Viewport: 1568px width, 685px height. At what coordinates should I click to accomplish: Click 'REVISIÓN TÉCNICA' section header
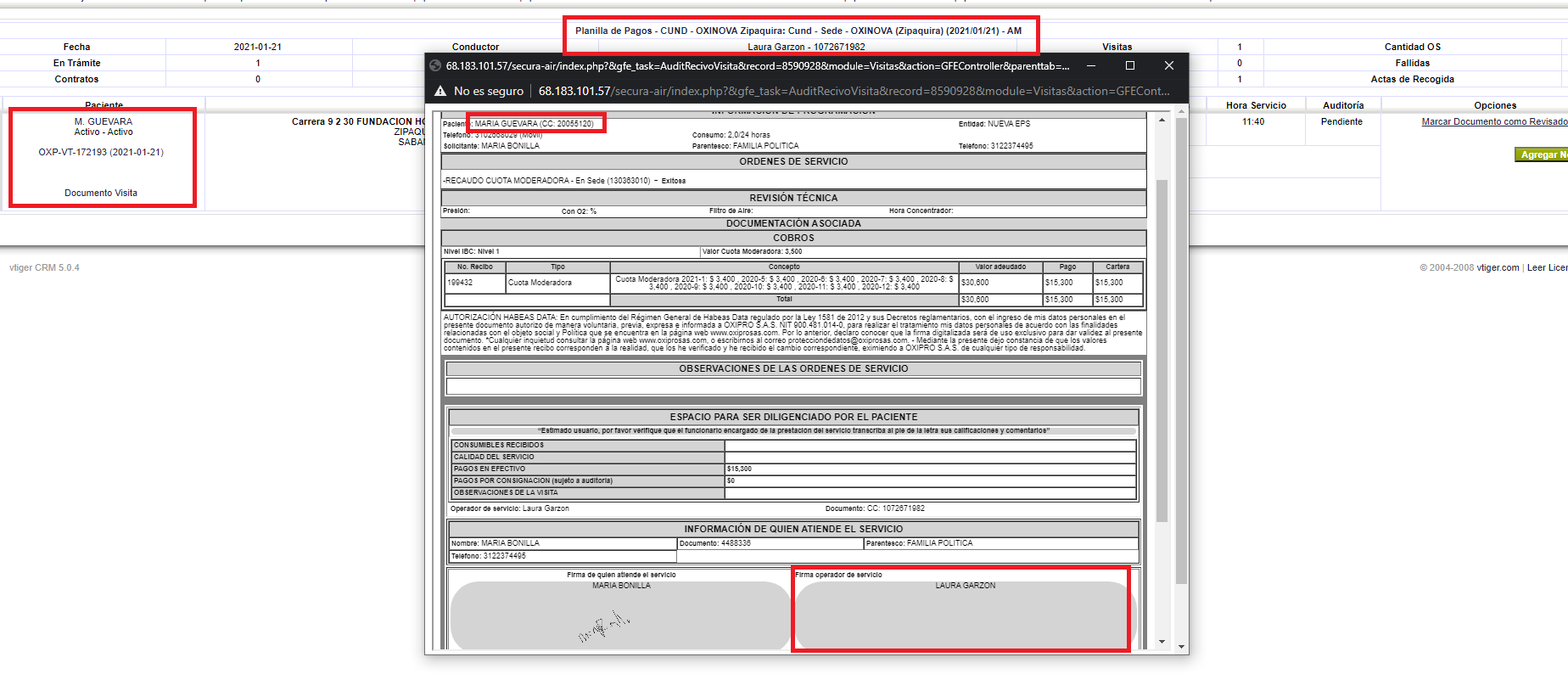click(793, 198)
